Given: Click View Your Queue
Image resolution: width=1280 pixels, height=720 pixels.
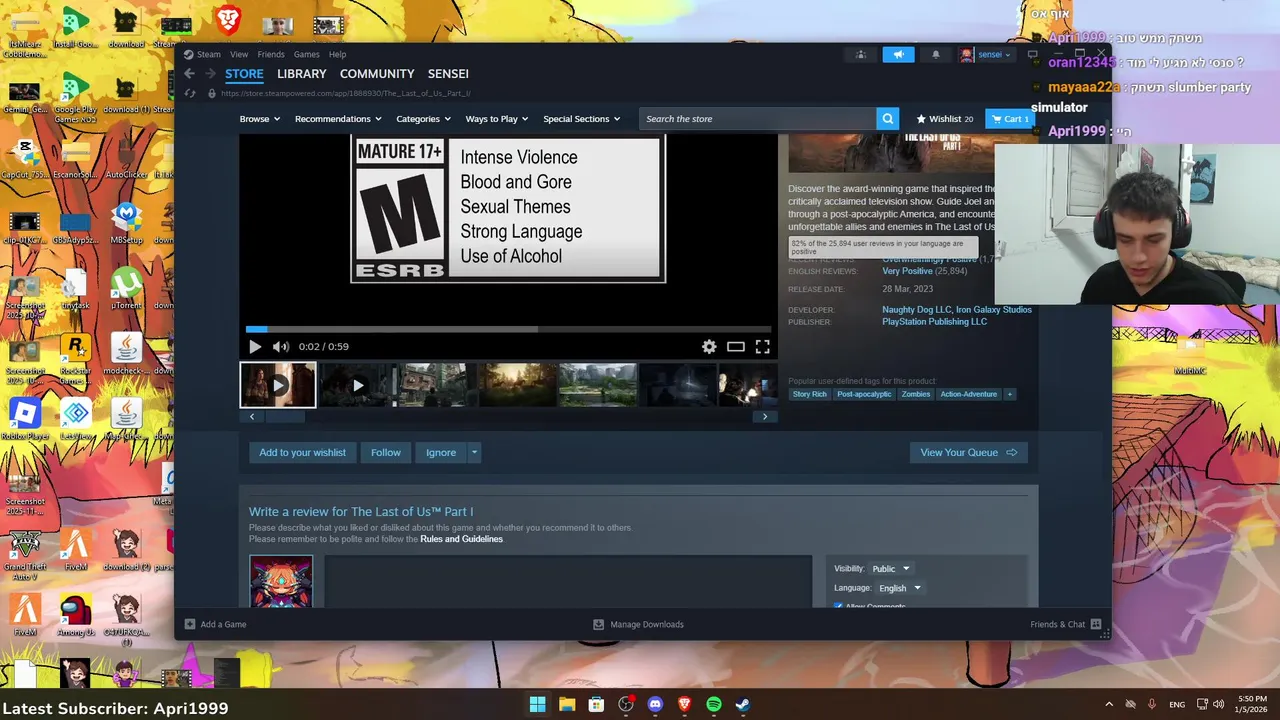Looking at the screenshot, I should coord(968,453).
